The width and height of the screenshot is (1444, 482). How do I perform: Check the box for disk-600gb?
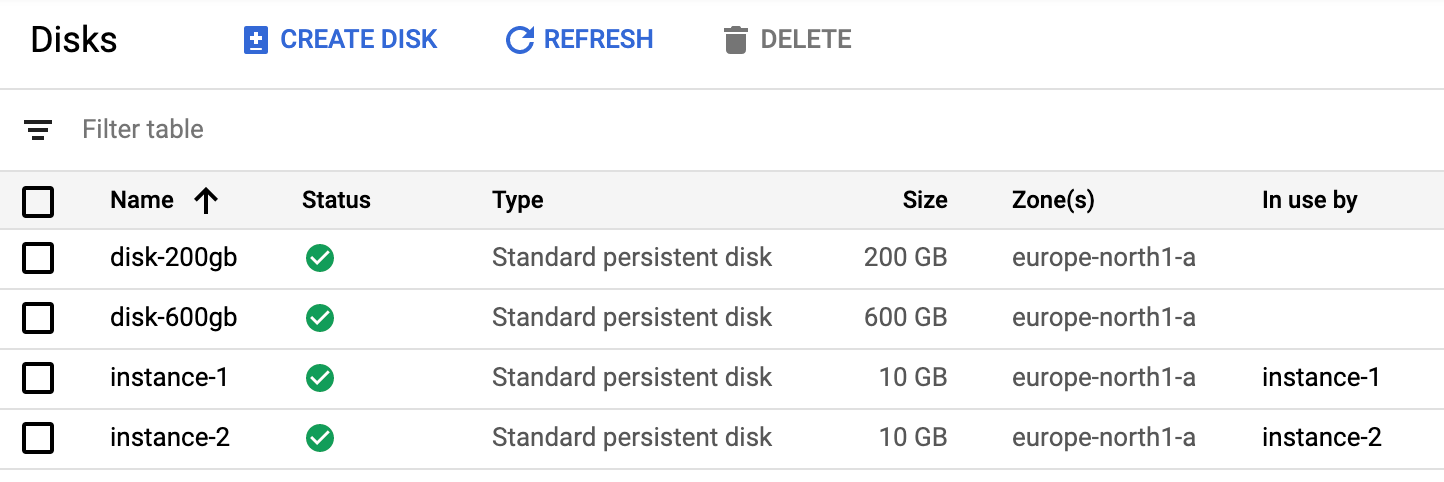(x=38, y=319)
